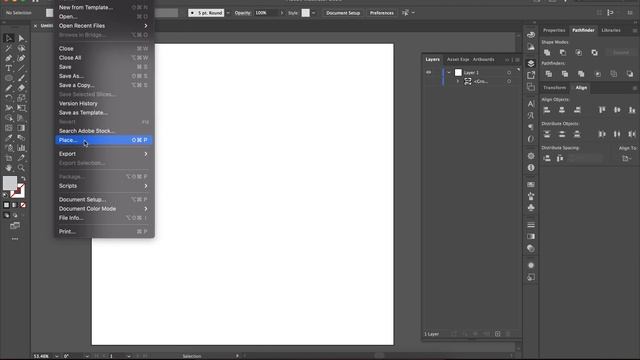Click Minus Front shape mode
640x360 pixels.
pos(563,53)
